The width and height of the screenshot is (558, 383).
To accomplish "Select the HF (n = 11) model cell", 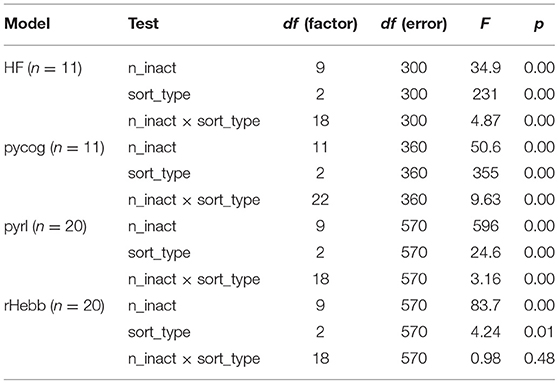I will click(x=43, y=68).
